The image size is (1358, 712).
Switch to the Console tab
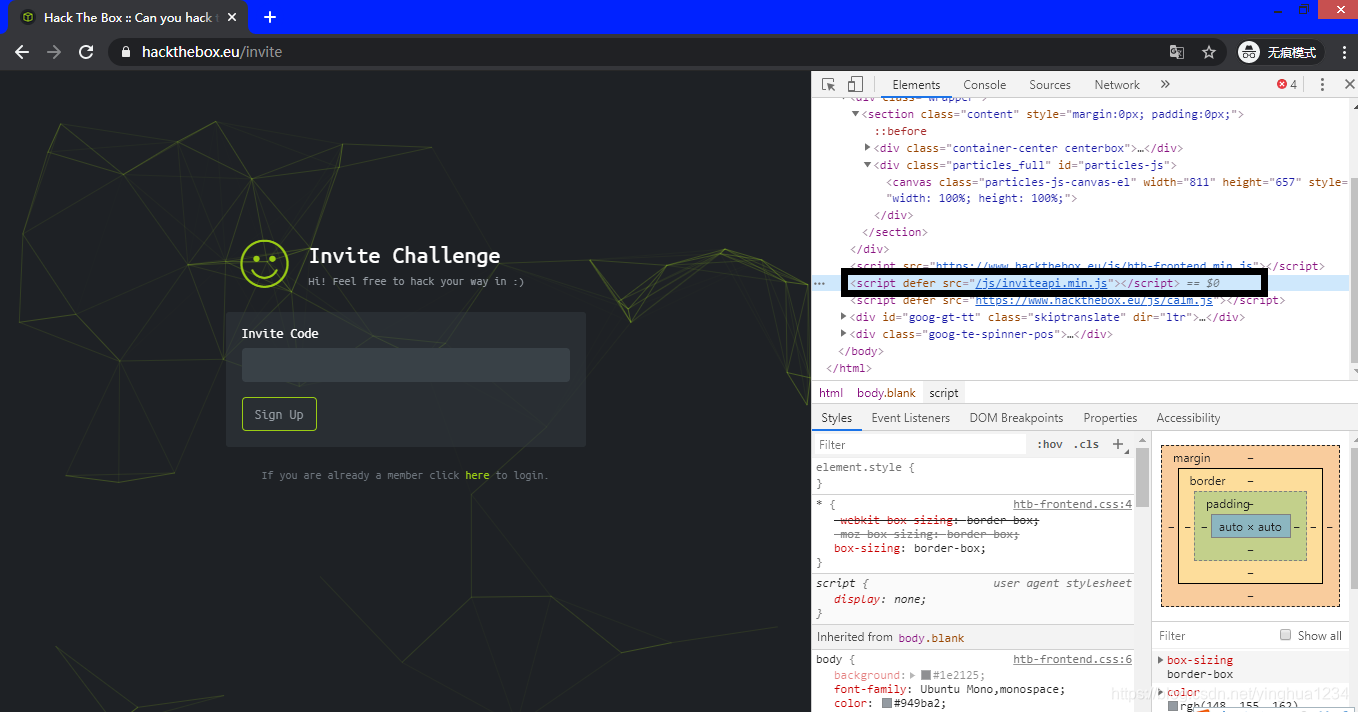(x=985, y=85)
